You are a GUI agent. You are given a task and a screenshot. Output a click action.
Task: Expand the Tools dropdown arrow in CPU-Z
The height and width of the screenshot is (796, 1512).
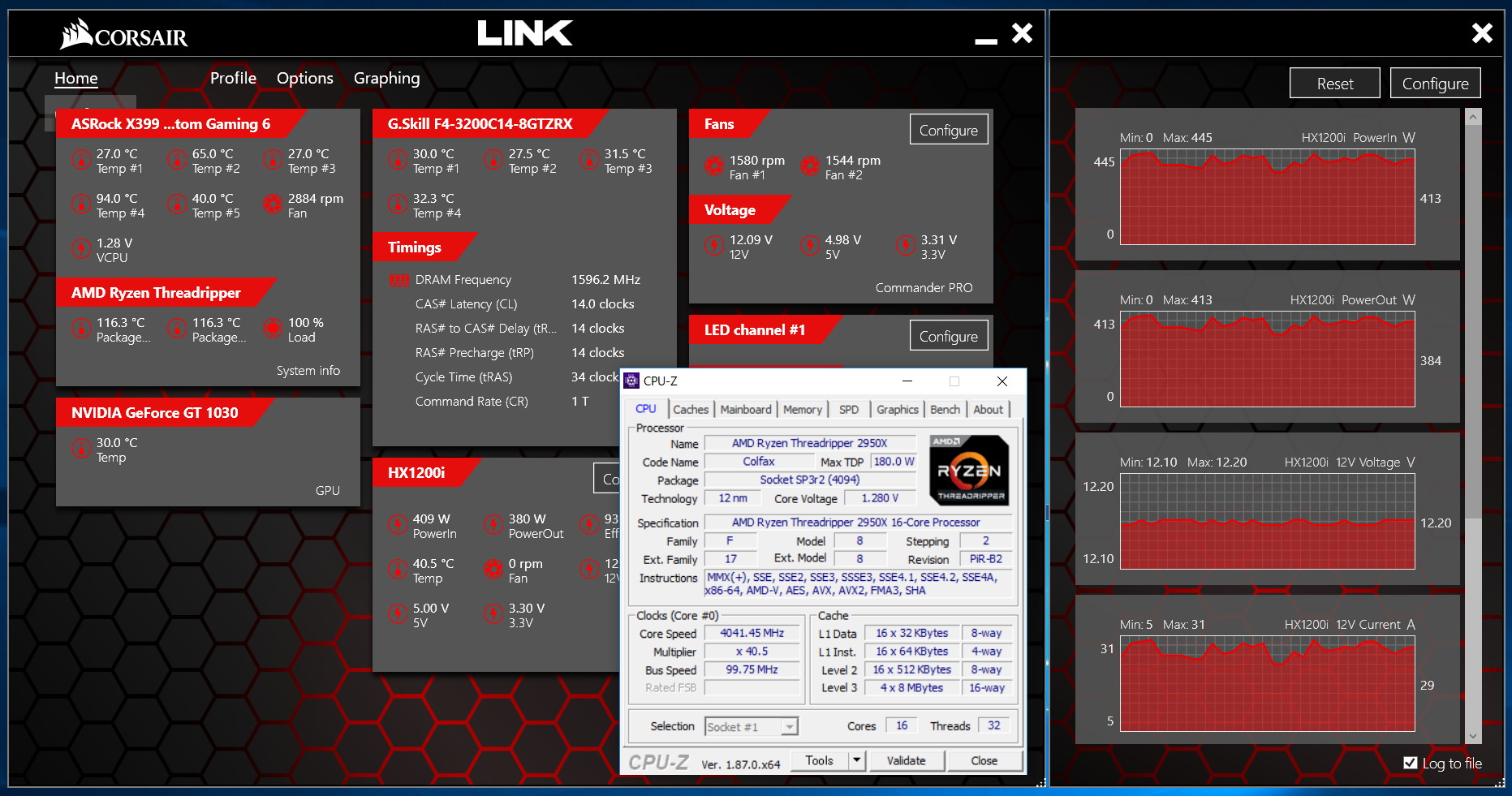856,760
